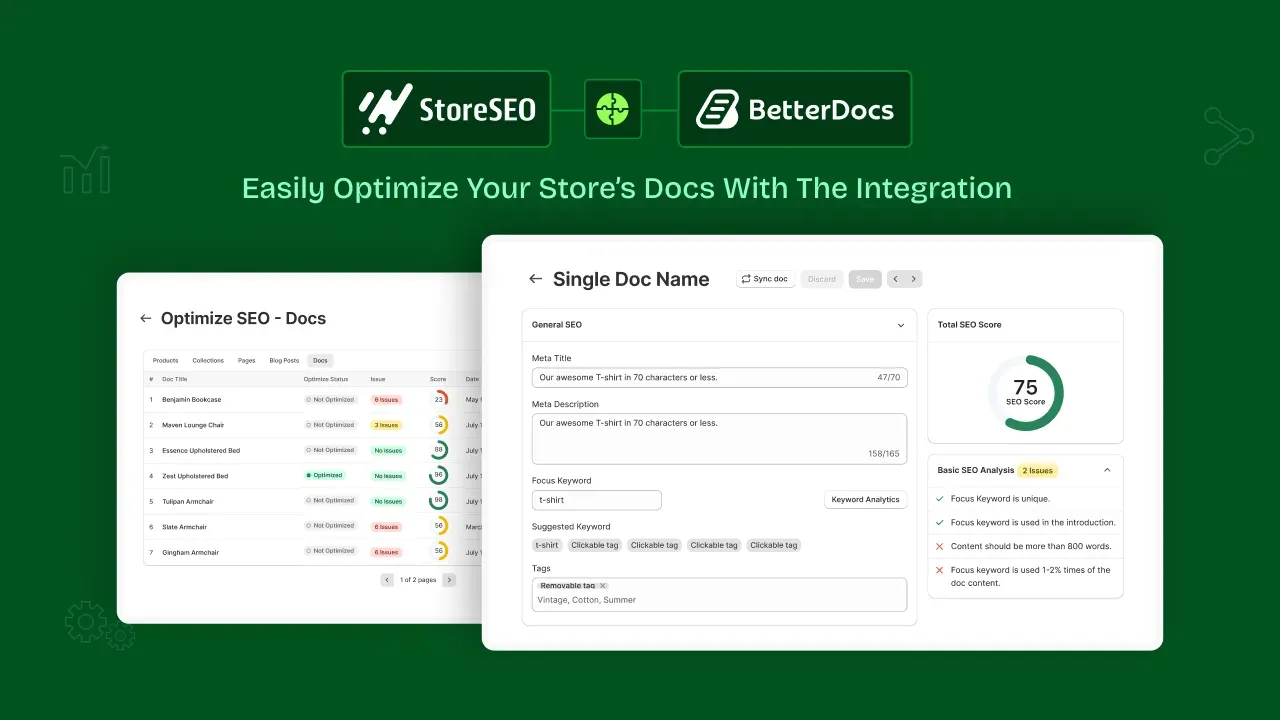The image size is (1280, 720).
Task: Open the Zest Upholstered Bed row
Action: coord(313,476)
